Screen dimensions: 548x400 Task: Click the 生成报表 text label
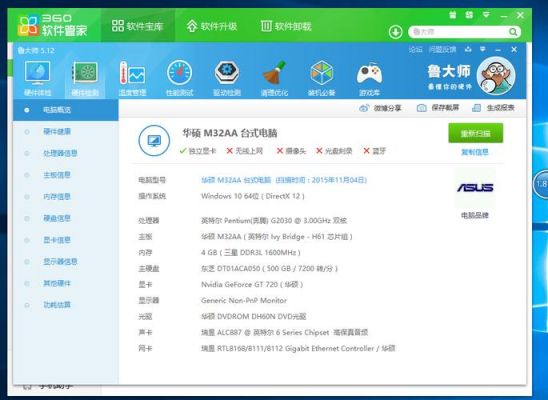[x=500, y=108]
